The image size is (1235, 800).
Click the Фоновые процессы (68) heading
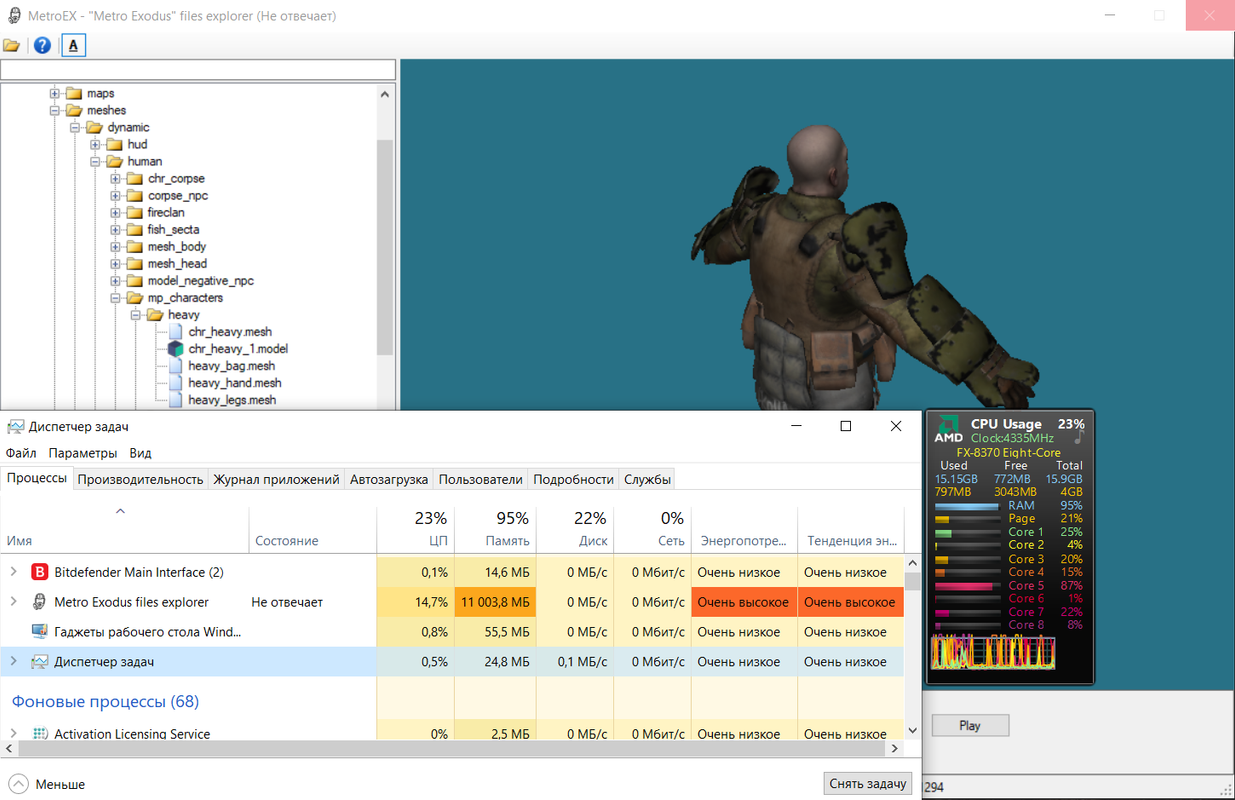[x=105, y=702]
